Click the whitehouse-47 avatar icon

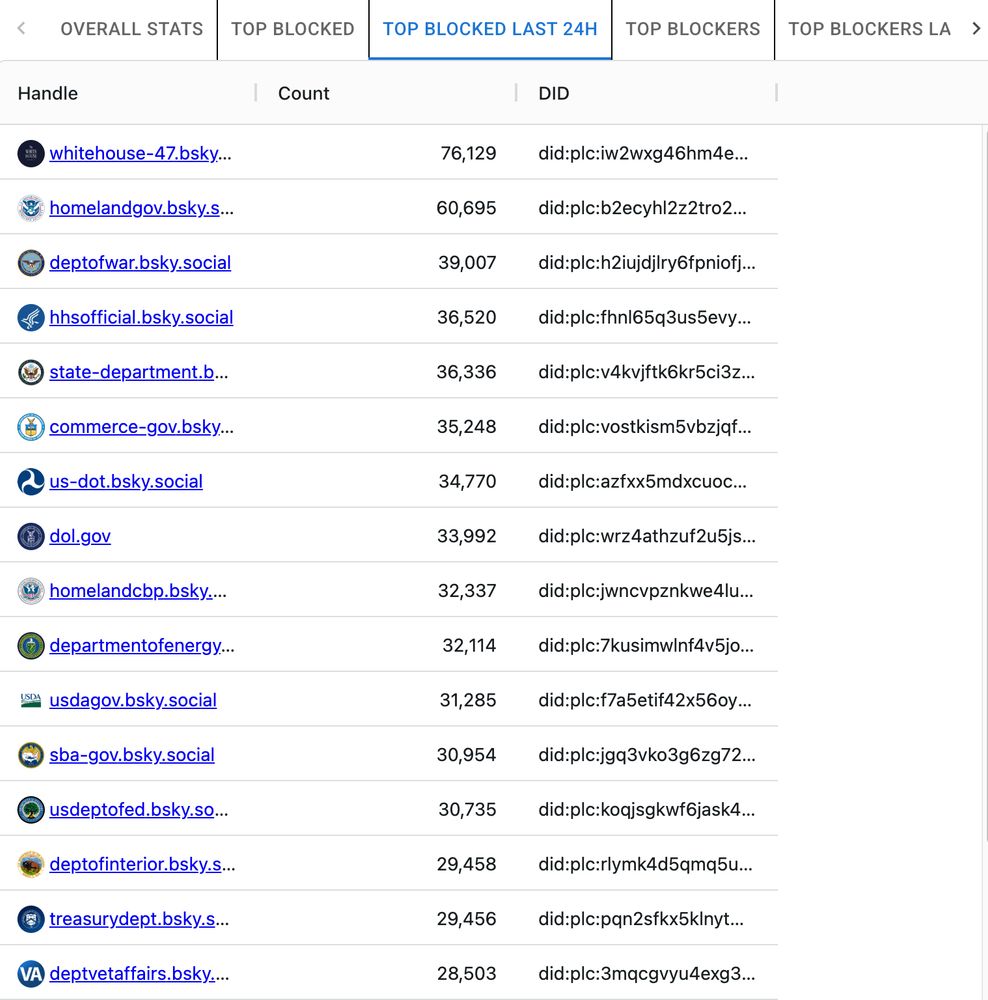[x=31, y=153]
